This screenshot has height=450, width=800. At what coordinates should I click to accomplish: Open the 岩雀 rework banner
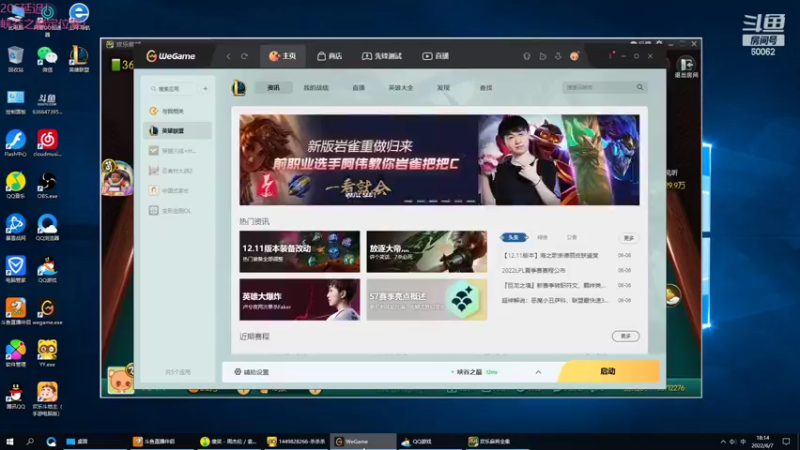[x=439, y=160]
